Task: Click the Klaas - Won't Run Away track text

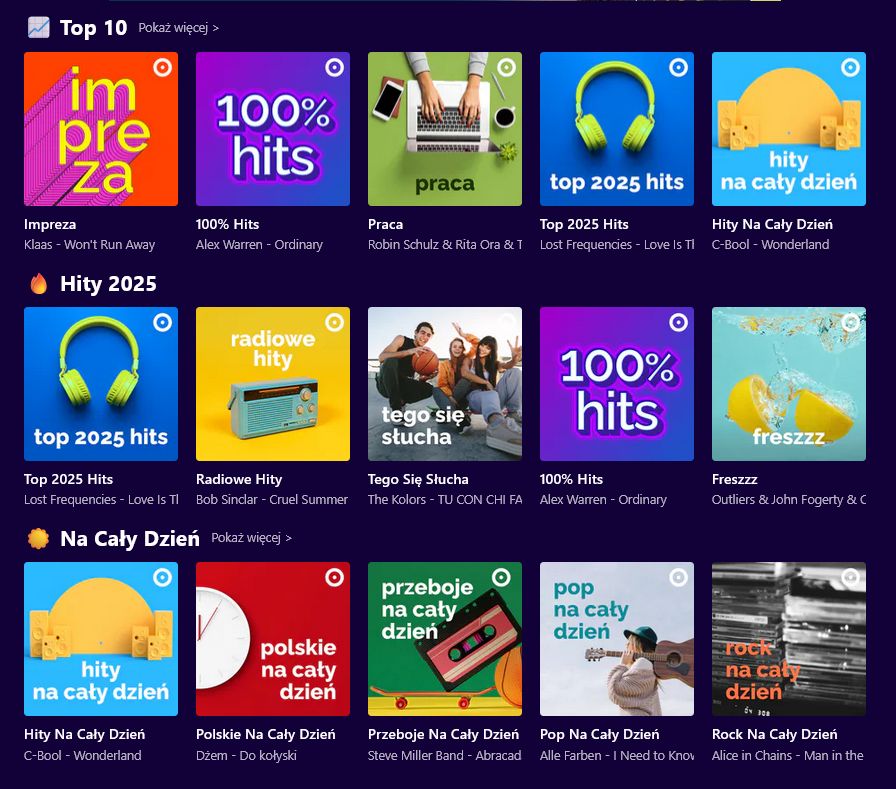Action: pyautogui.click(x=90, y=245)
